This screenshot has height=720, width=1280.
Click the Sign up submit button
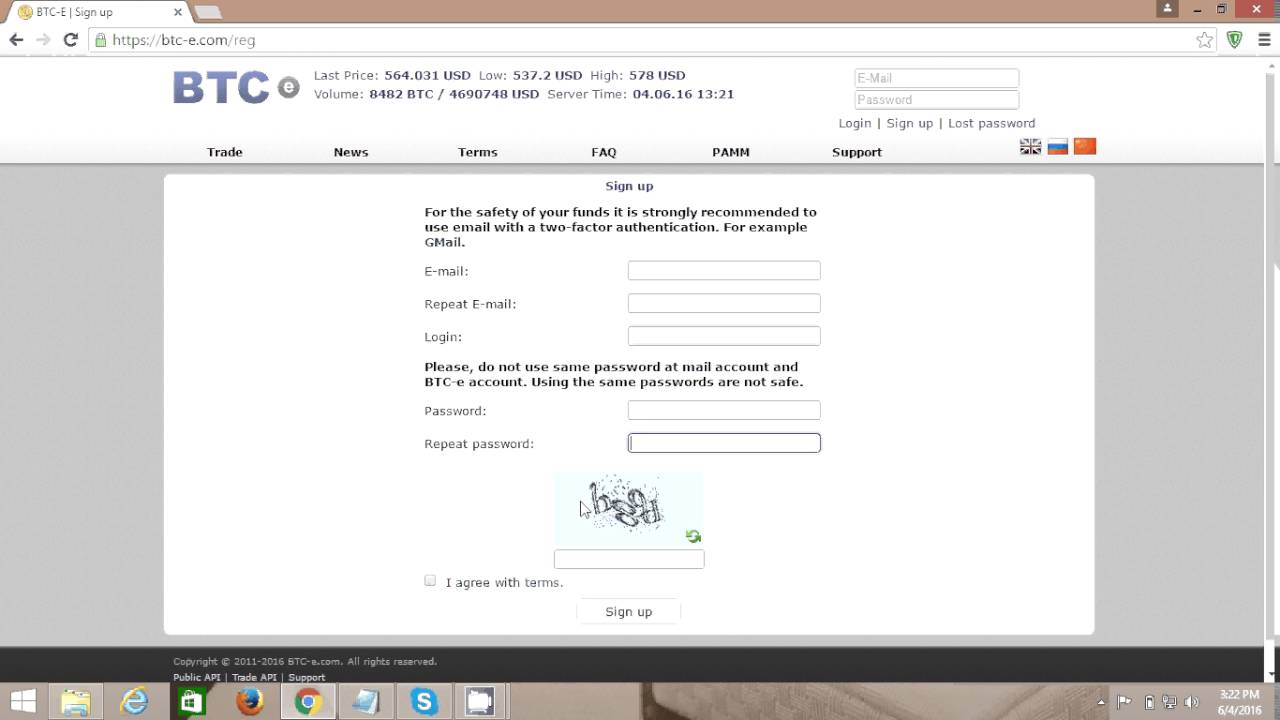point(629,612)
